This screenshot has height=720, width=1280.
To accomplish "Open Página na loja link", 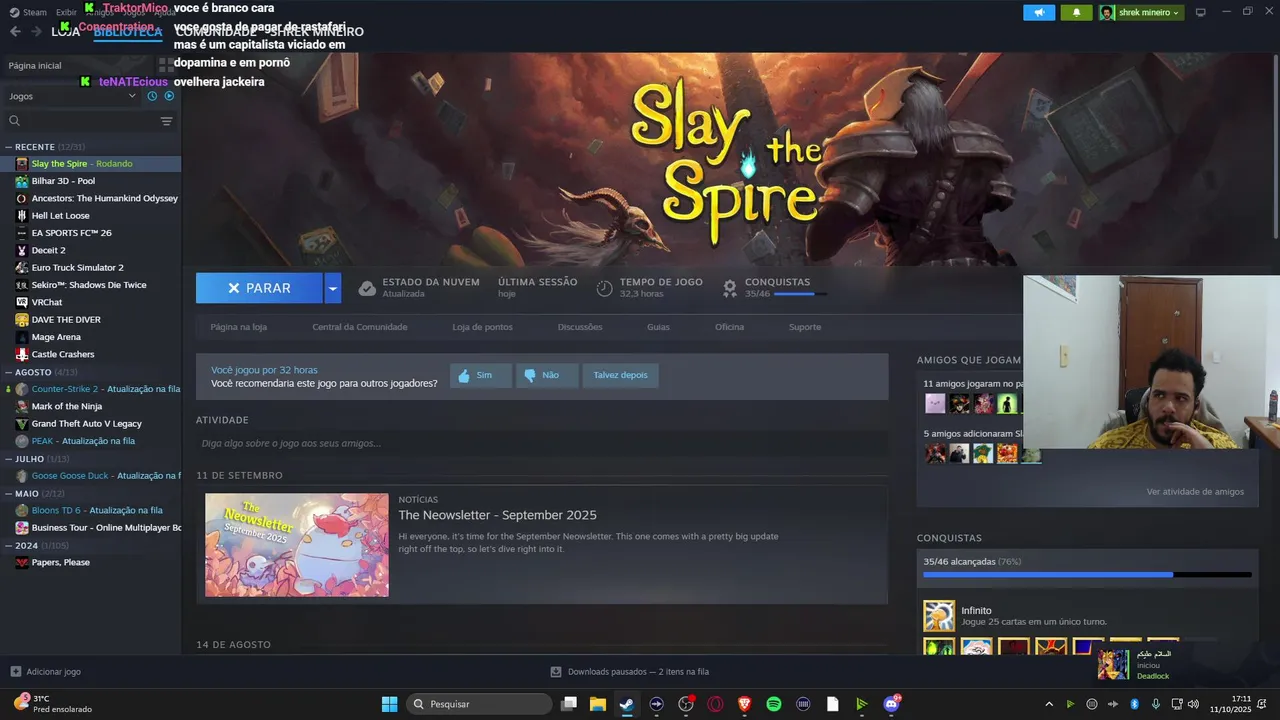I will (x=238, y=327).
